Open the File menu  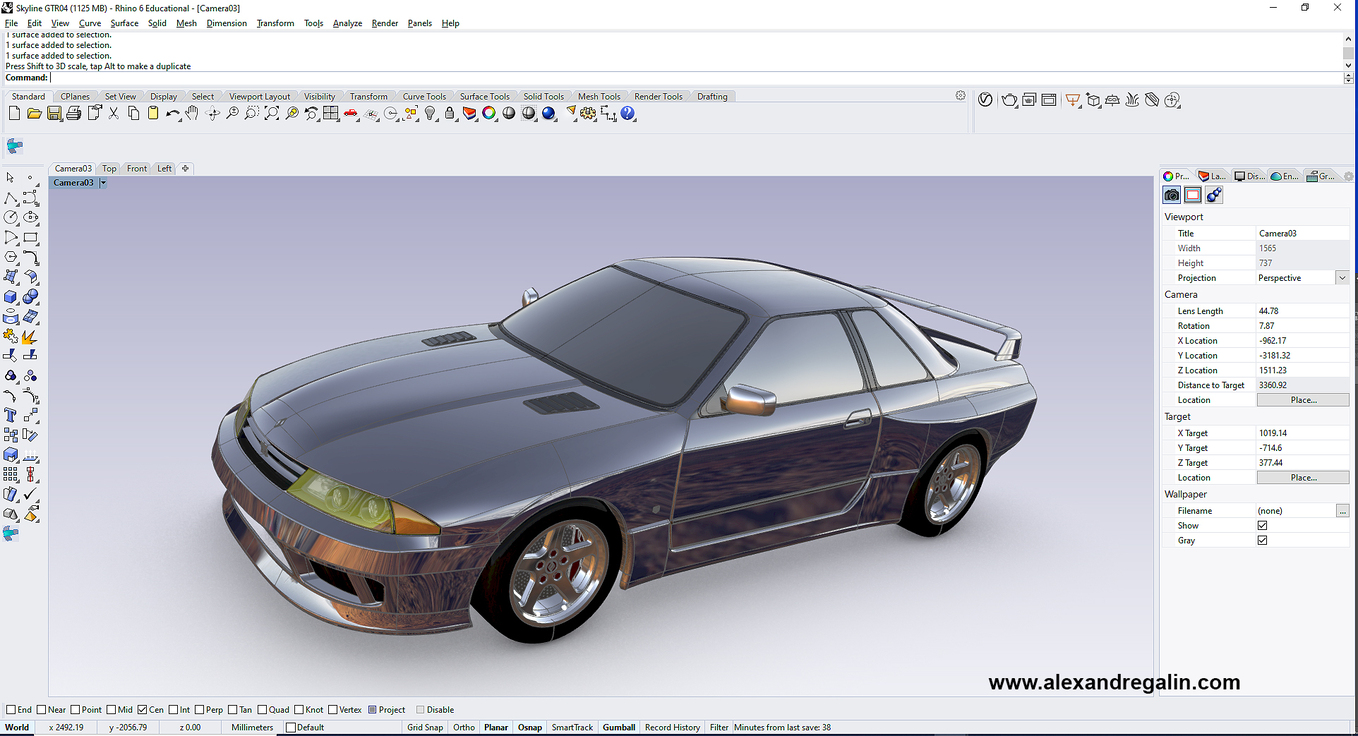click(x=11, y=23)
